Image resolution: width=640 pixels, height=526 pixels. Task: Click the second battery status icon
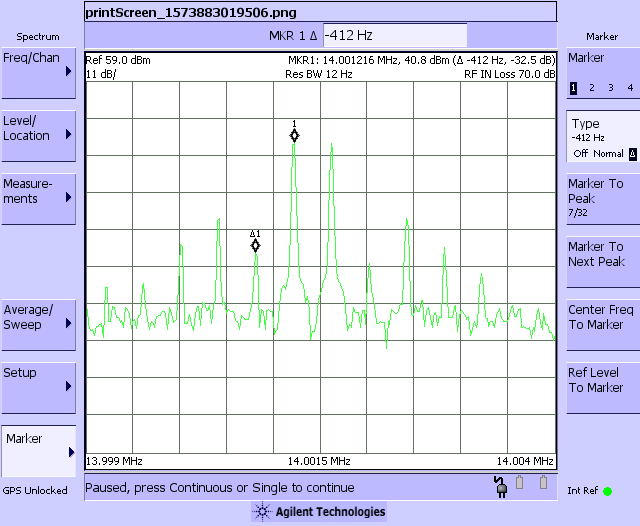point(543,482)
